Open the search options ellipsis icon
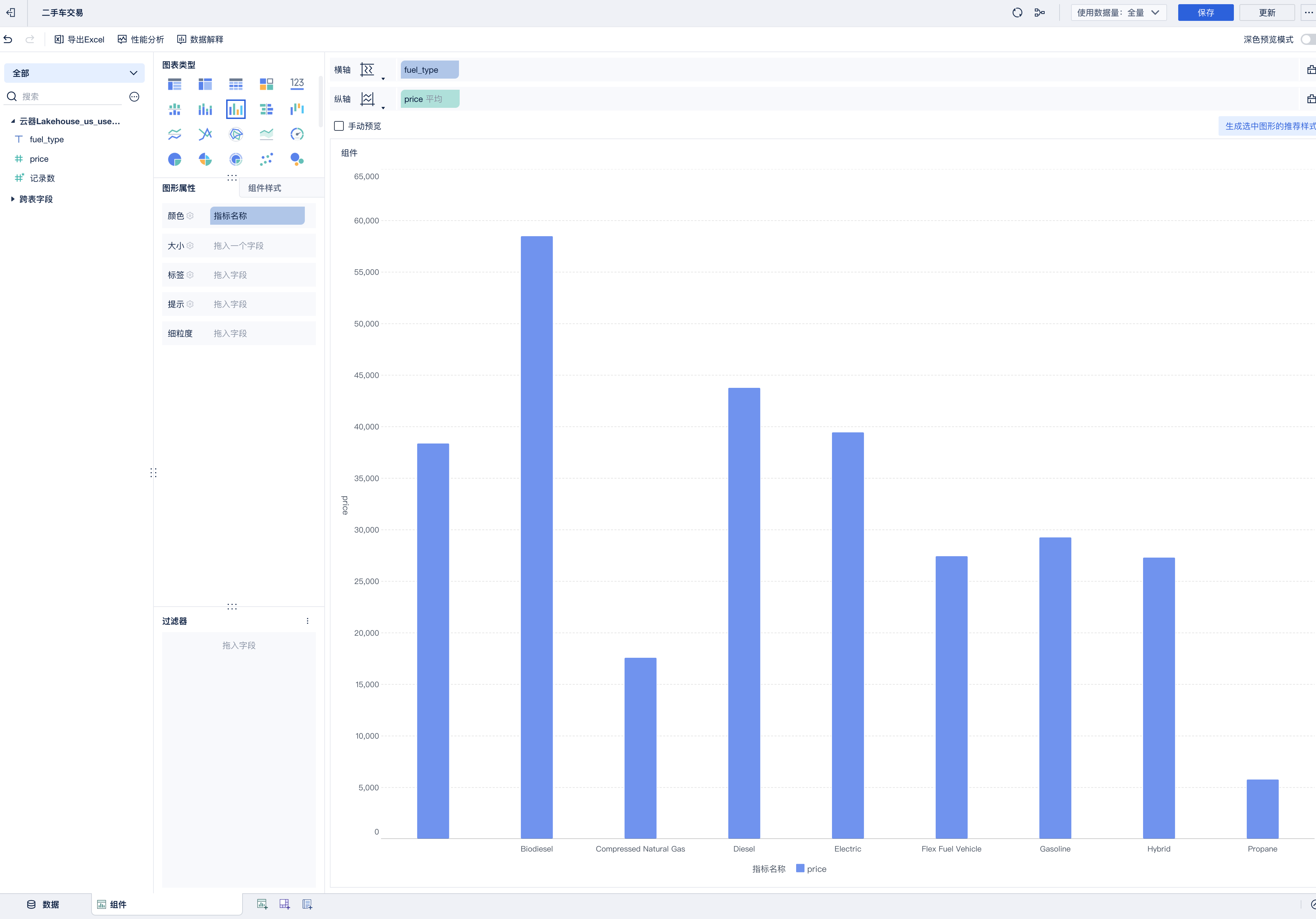The height and width of the screenshot is (919, 1316). 134,97
